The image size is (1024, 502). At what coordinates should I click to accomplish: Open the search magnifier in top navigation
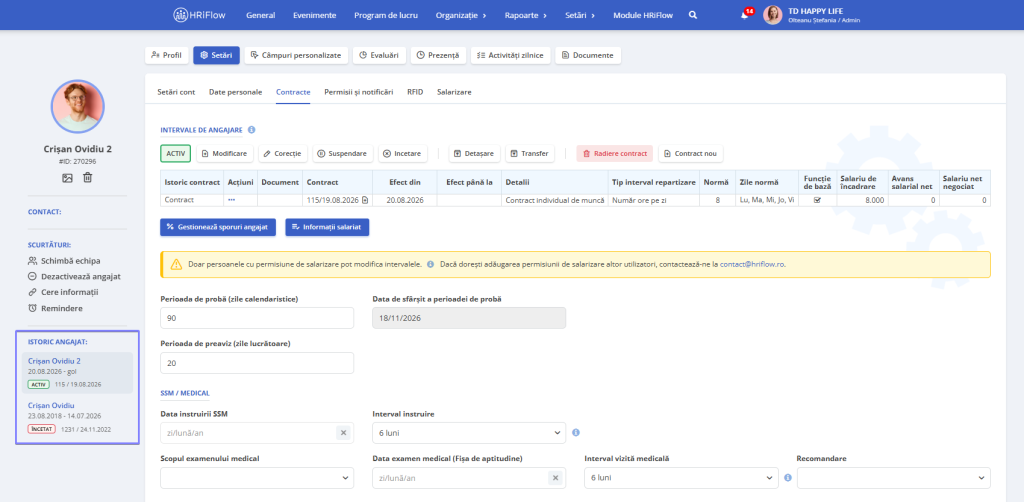click(x=693, y=15)
